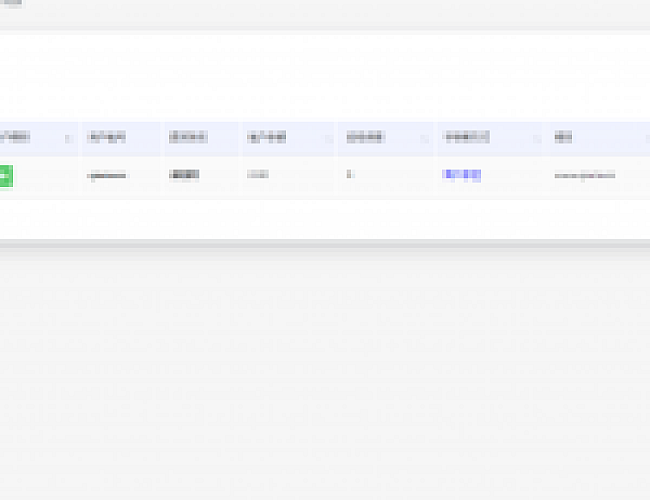Select the second column cell text in the row
The height and width of the screenshot is (500, 650).
click(x=107, y=175)
